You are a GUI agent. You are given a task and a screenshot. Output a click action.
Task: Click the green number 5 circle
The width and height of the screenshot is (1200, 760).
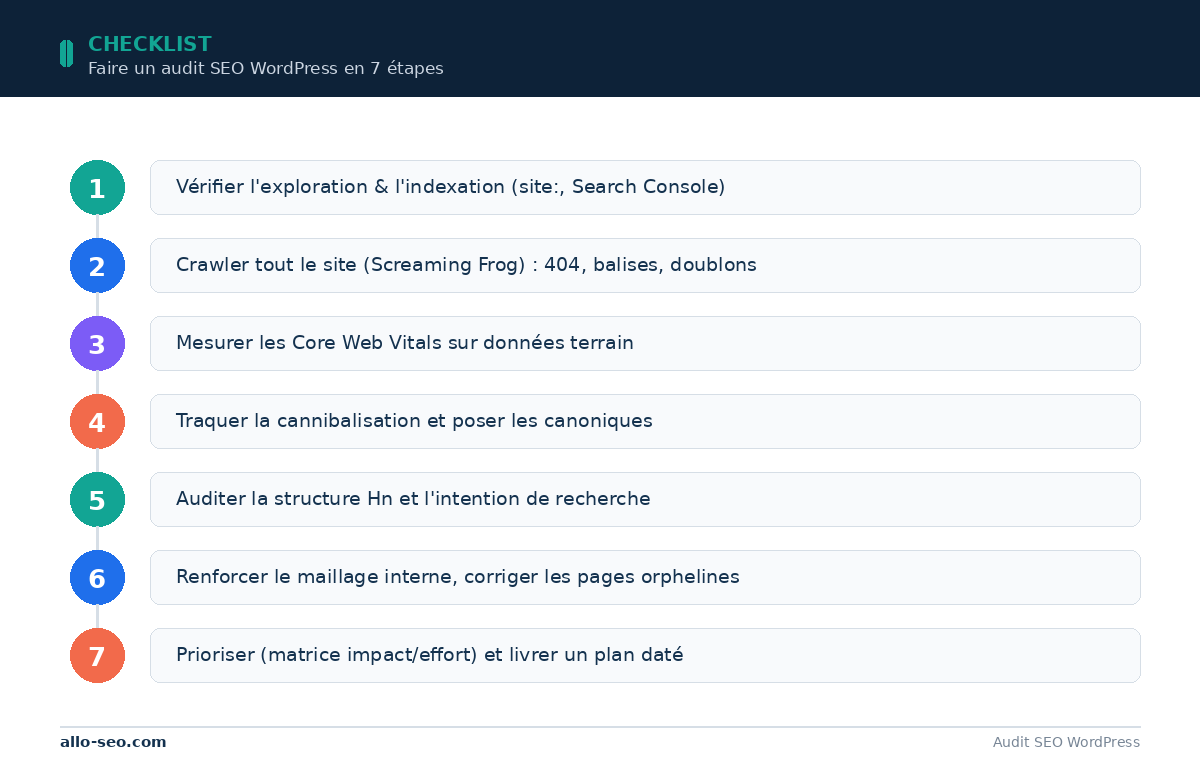97,499
